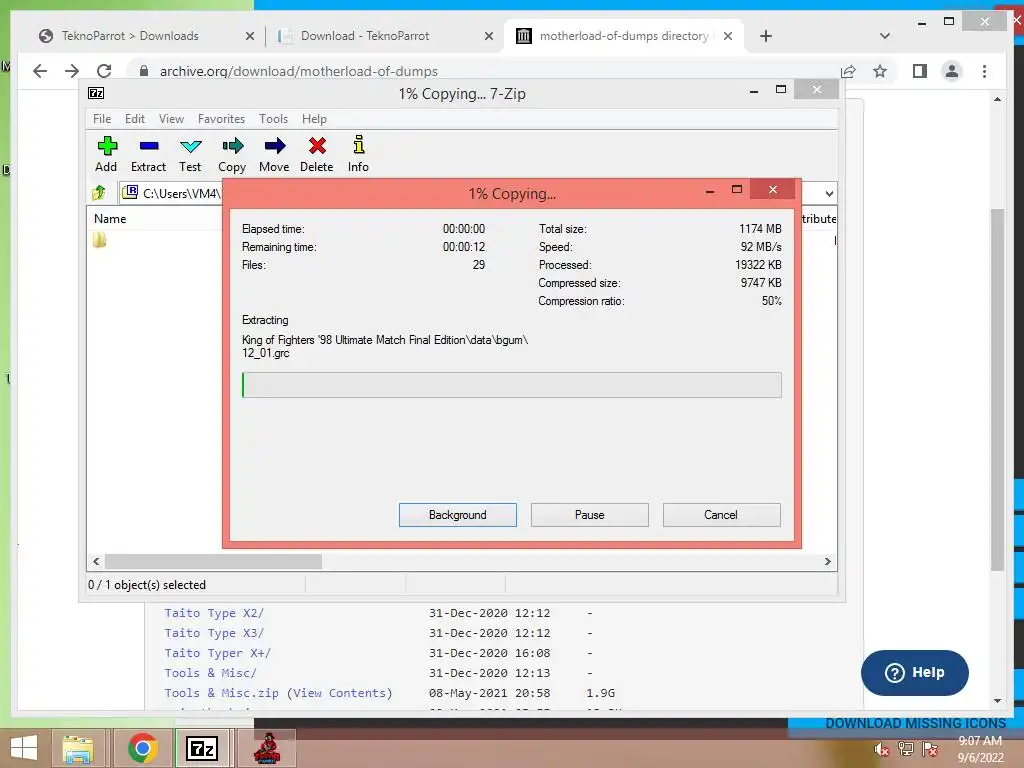Image resolution: width=1024 pixels, height=768 pixels.
Task: Expand the 7-Zip path dropdown
Action: 829,193
